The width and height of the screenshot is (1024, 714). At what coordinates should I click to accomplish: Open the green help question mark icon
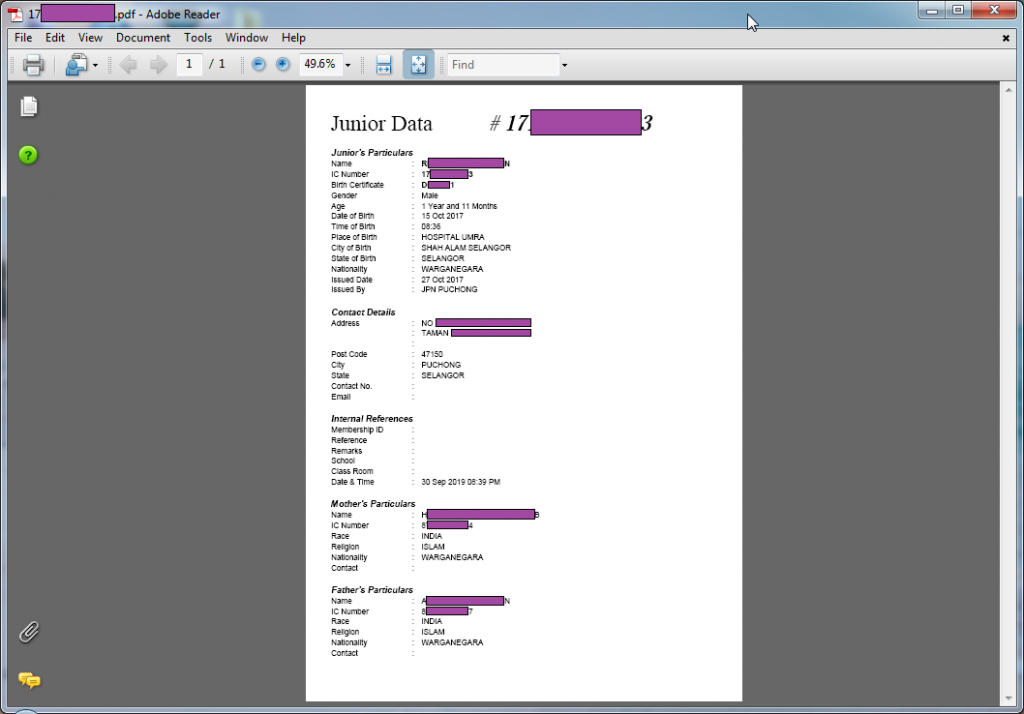(28, 155)
